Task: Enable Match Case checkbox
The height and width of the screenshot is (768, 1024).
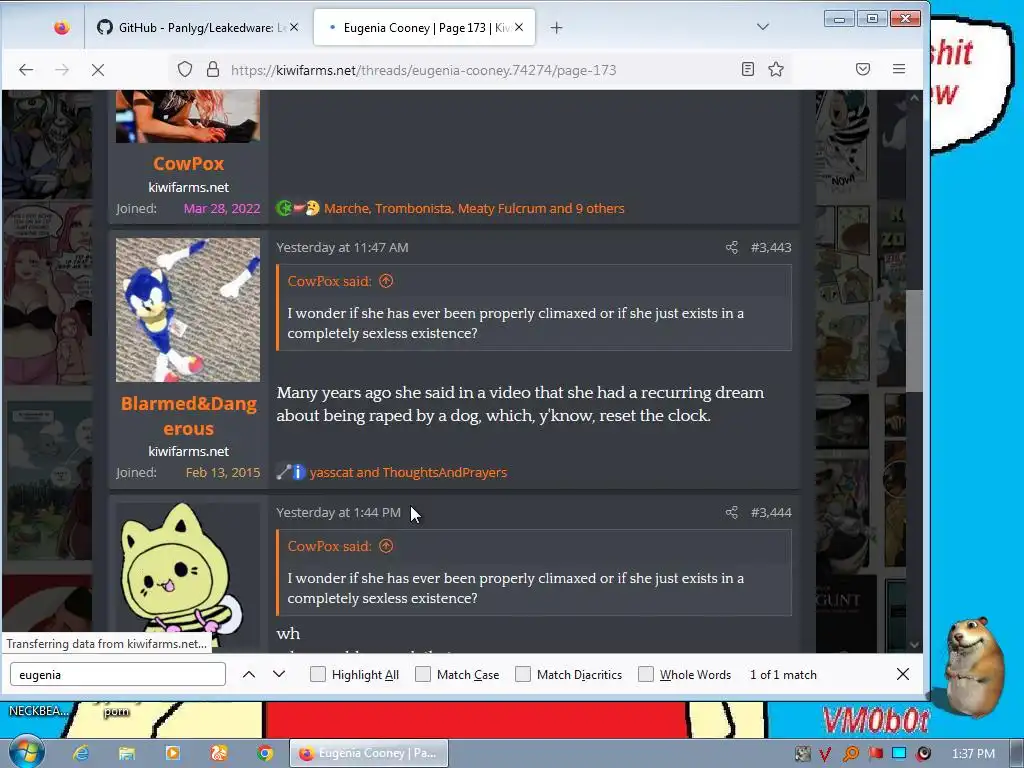Action: point(423,674)
